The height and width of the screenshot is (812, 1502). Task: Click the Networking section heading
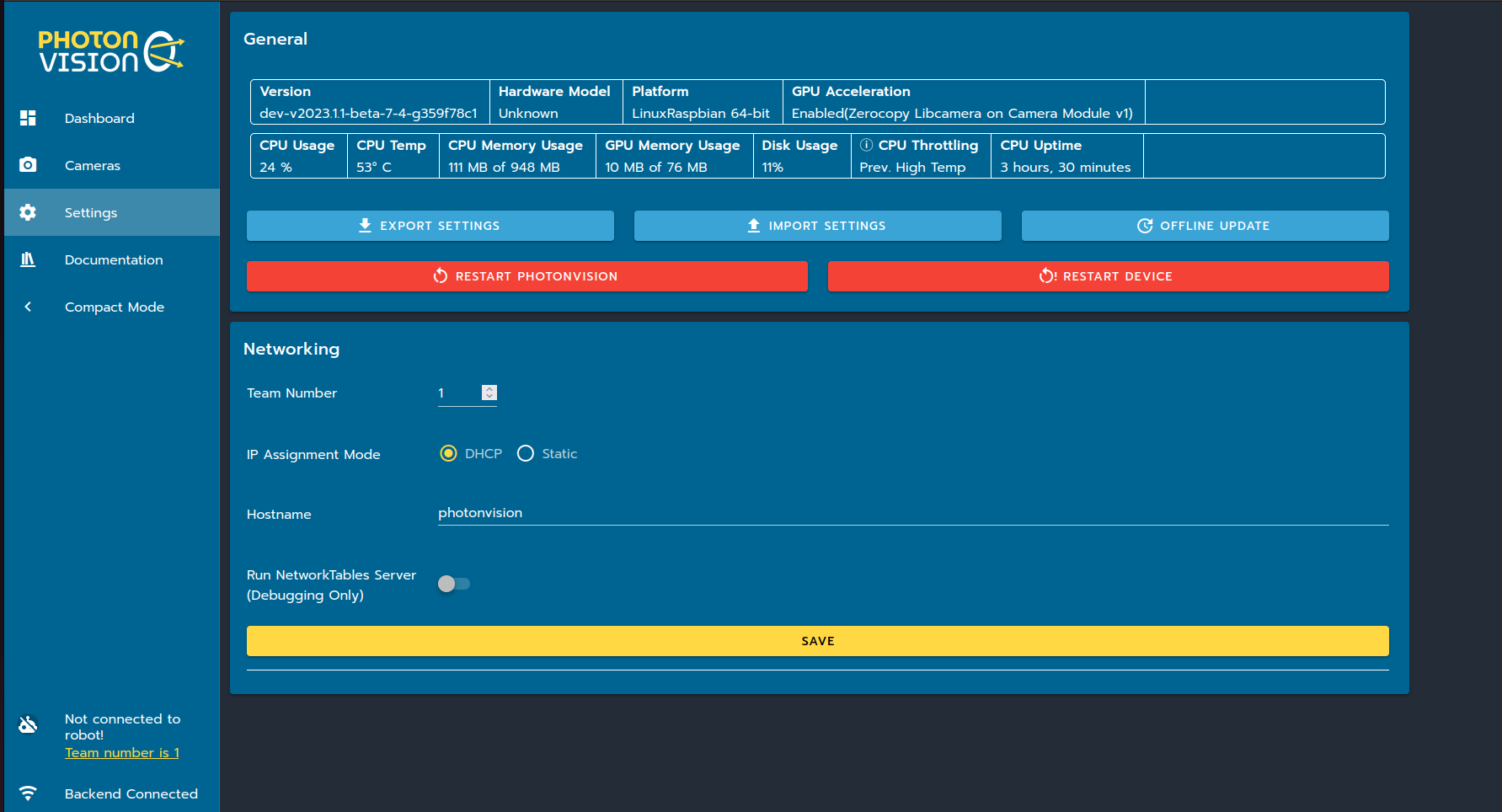click(x=291, y=350)
